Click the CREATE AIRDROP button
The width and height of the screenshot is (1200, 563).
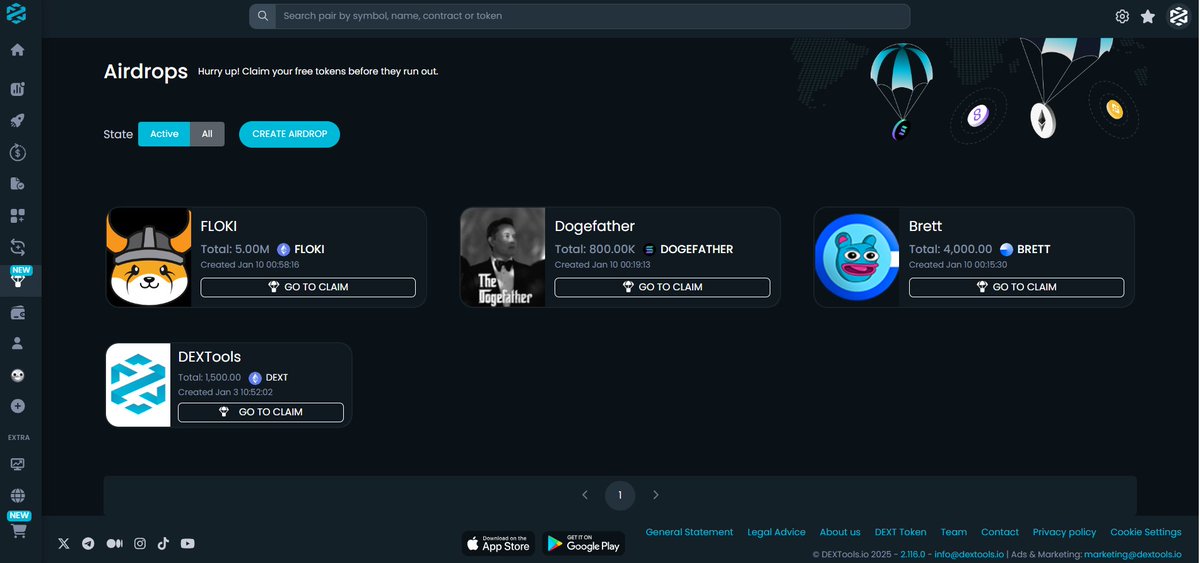[x=289, y=134]
